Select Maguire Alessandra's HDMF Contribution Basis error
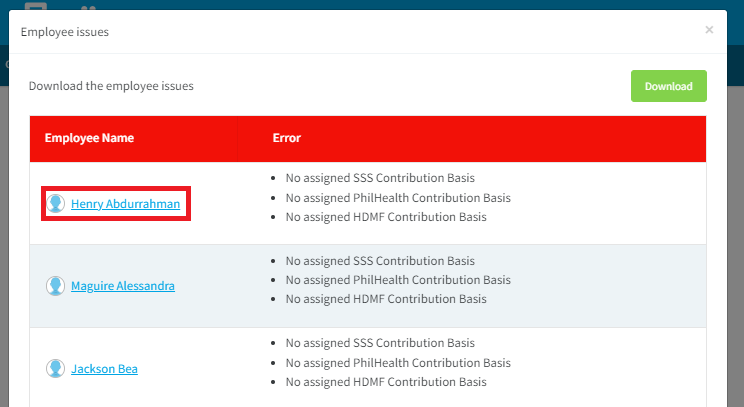 click(386, 299)
